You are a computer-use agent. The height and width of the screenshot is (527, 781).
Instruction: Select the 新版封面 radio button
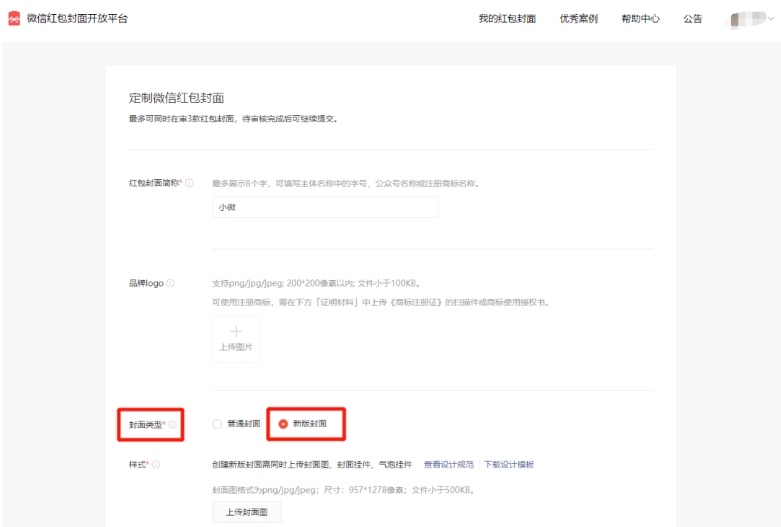283,424
